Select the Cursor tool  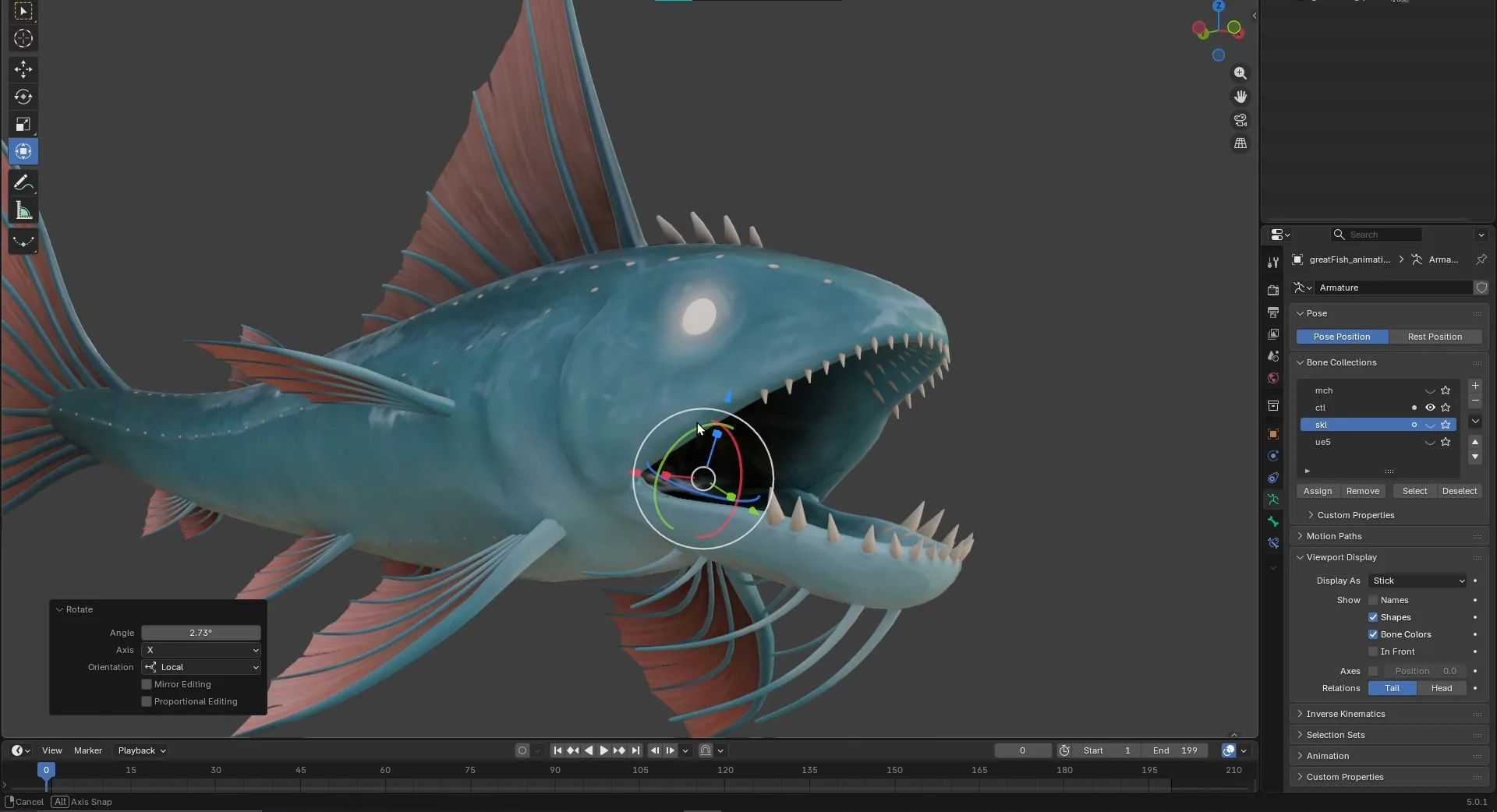[x=23, y=38]
